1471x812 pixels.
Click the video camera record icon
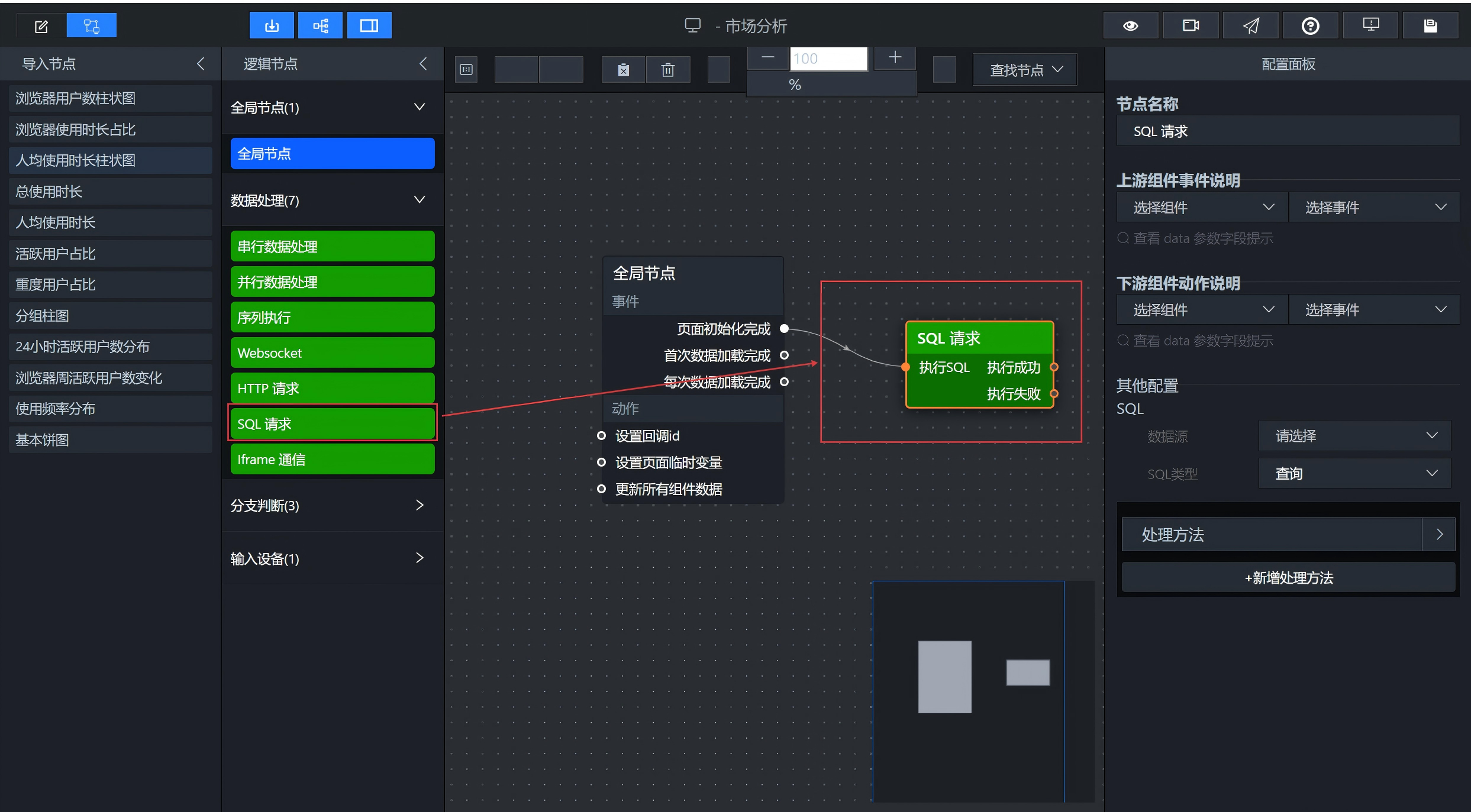pyautogui.click(x=1191, y=26)
